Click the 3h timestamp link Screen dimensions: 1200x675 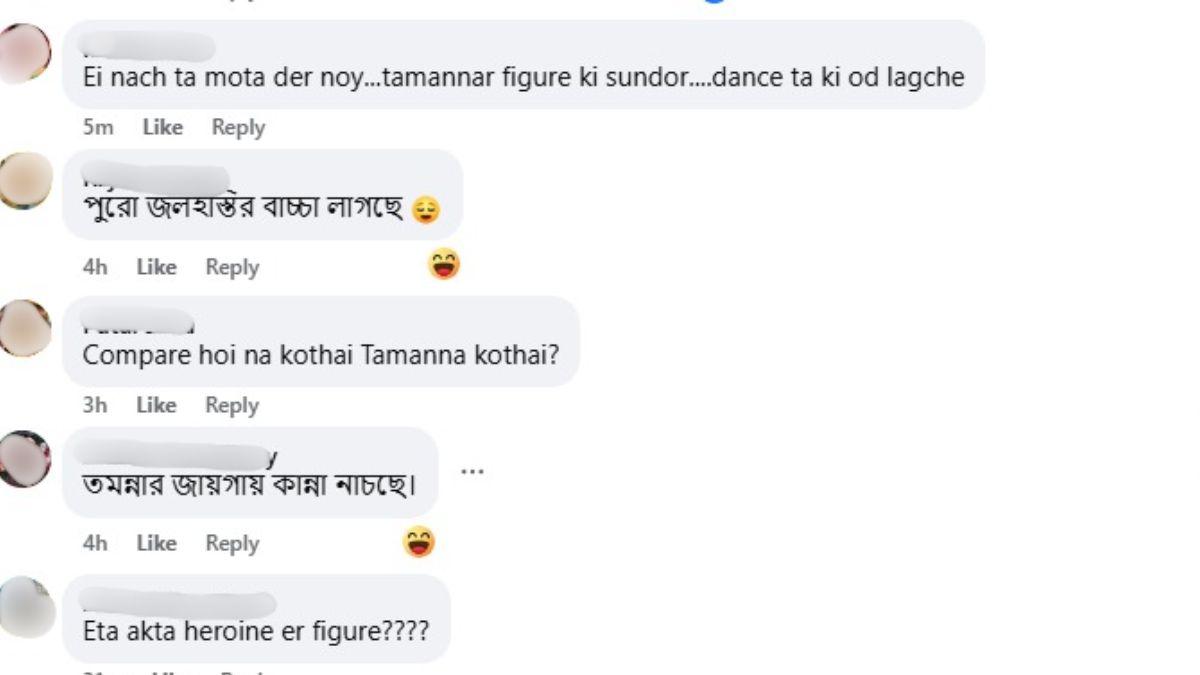coord(95,405)
